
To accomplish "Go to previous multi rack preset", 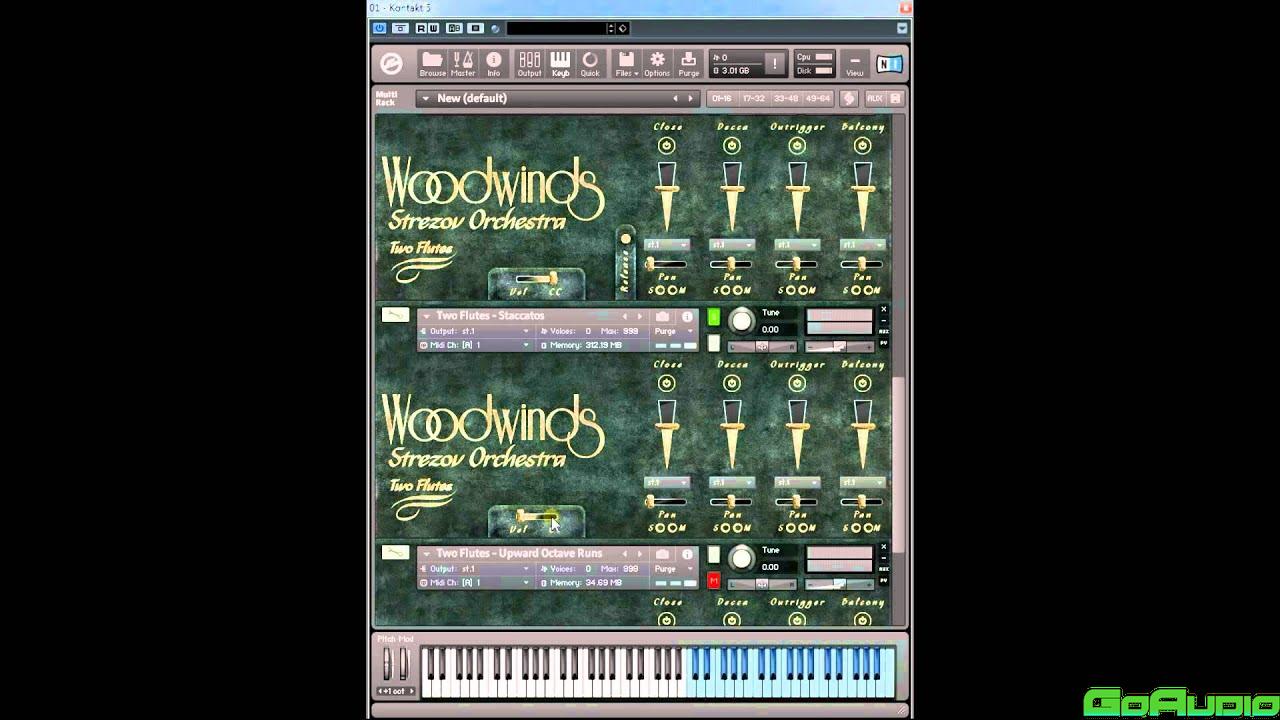I will point(675,98).
